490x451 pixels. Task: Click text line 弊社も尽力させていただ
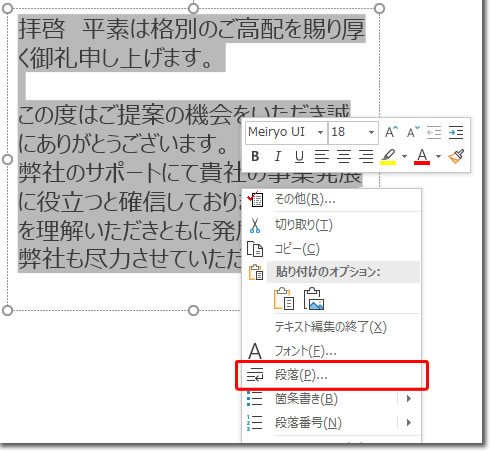[x=129, y=259]
